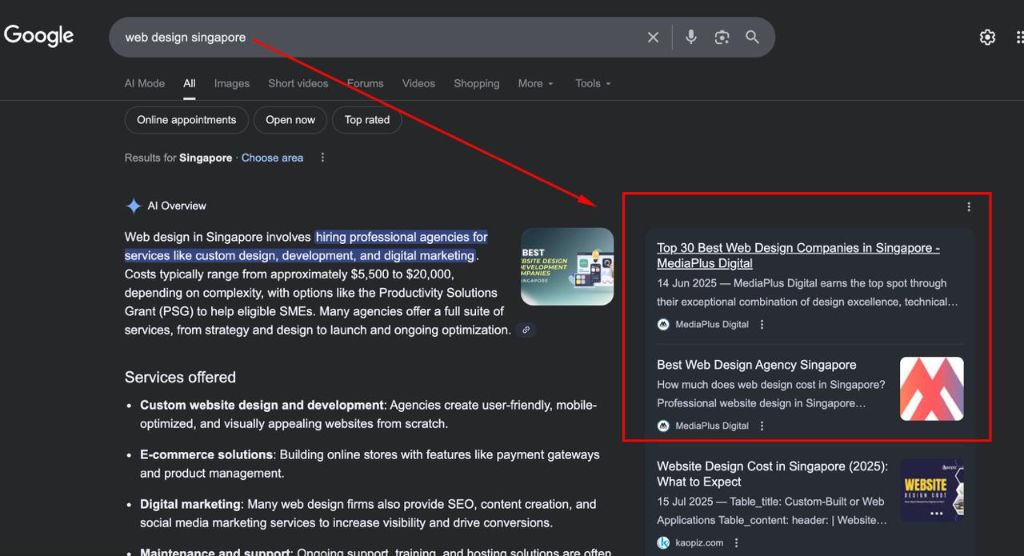Switch to the Images tab

(232, 84)
